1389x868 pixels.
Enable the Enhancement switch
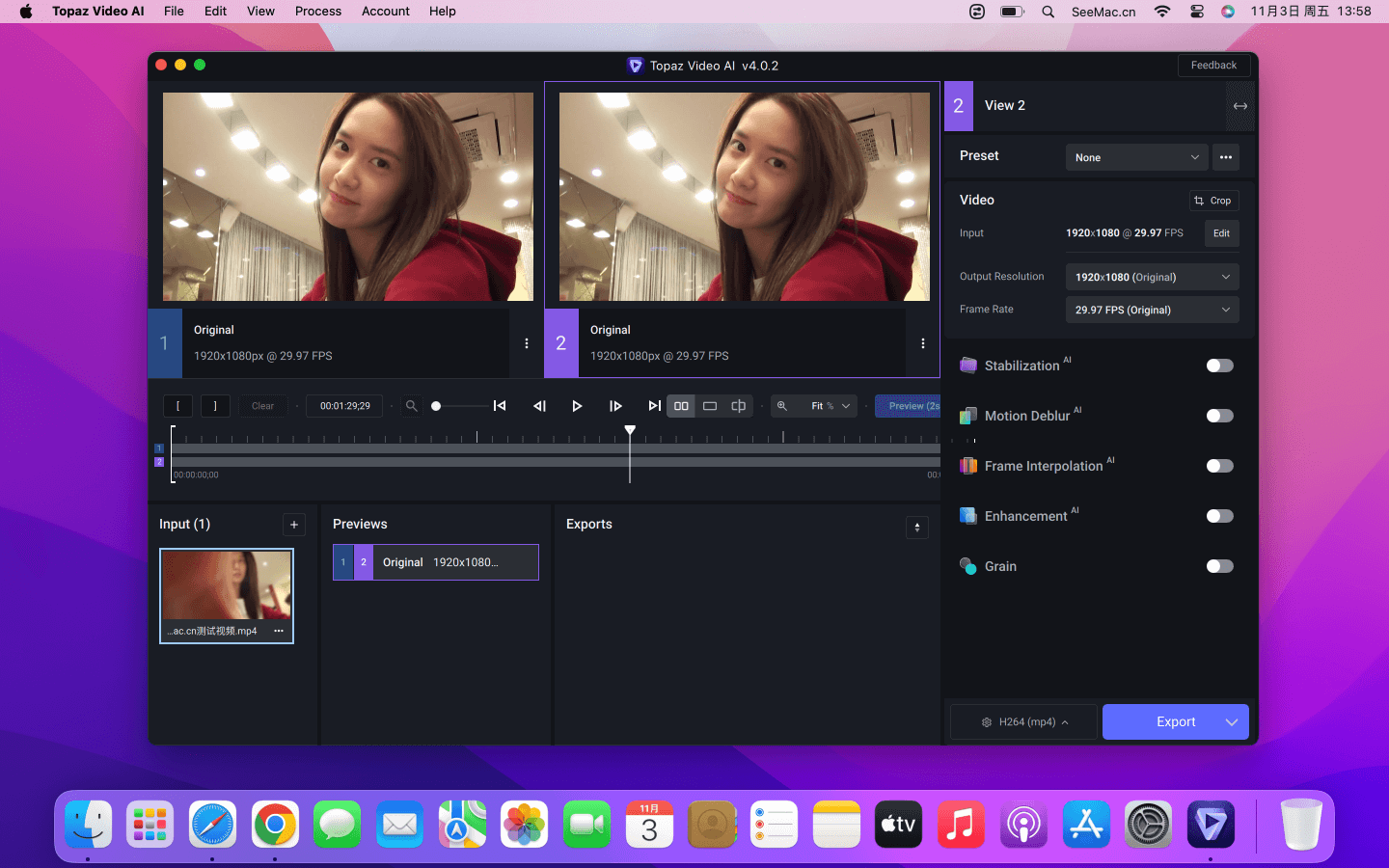(1220, 516)
